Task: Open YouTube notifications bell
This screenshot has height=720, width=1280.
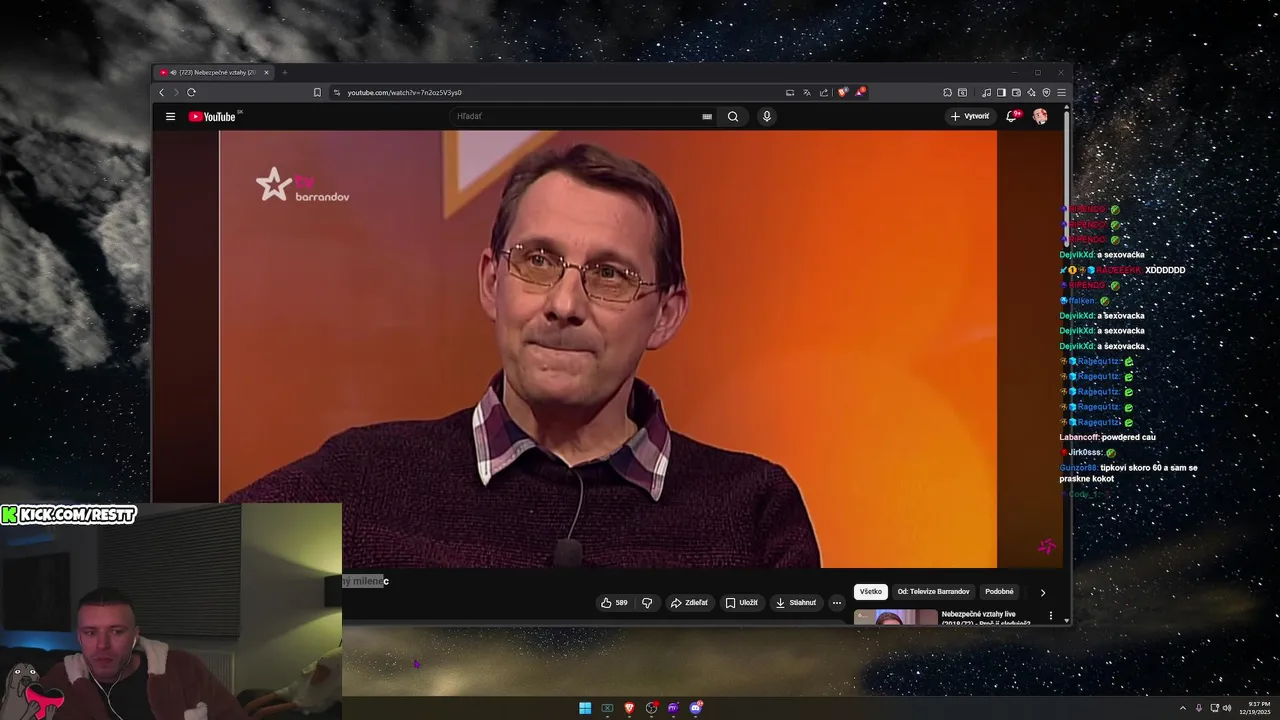Action: click(x=1012, y=116)
